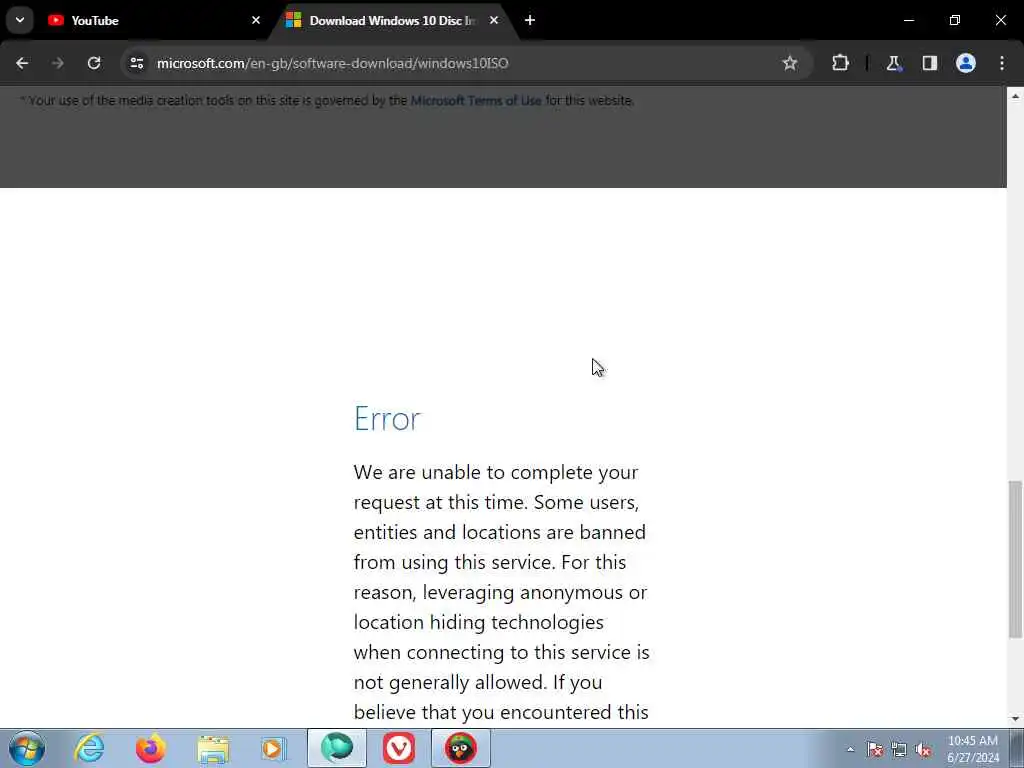Click the Show desktop strip after the clock

[1016, 748]
